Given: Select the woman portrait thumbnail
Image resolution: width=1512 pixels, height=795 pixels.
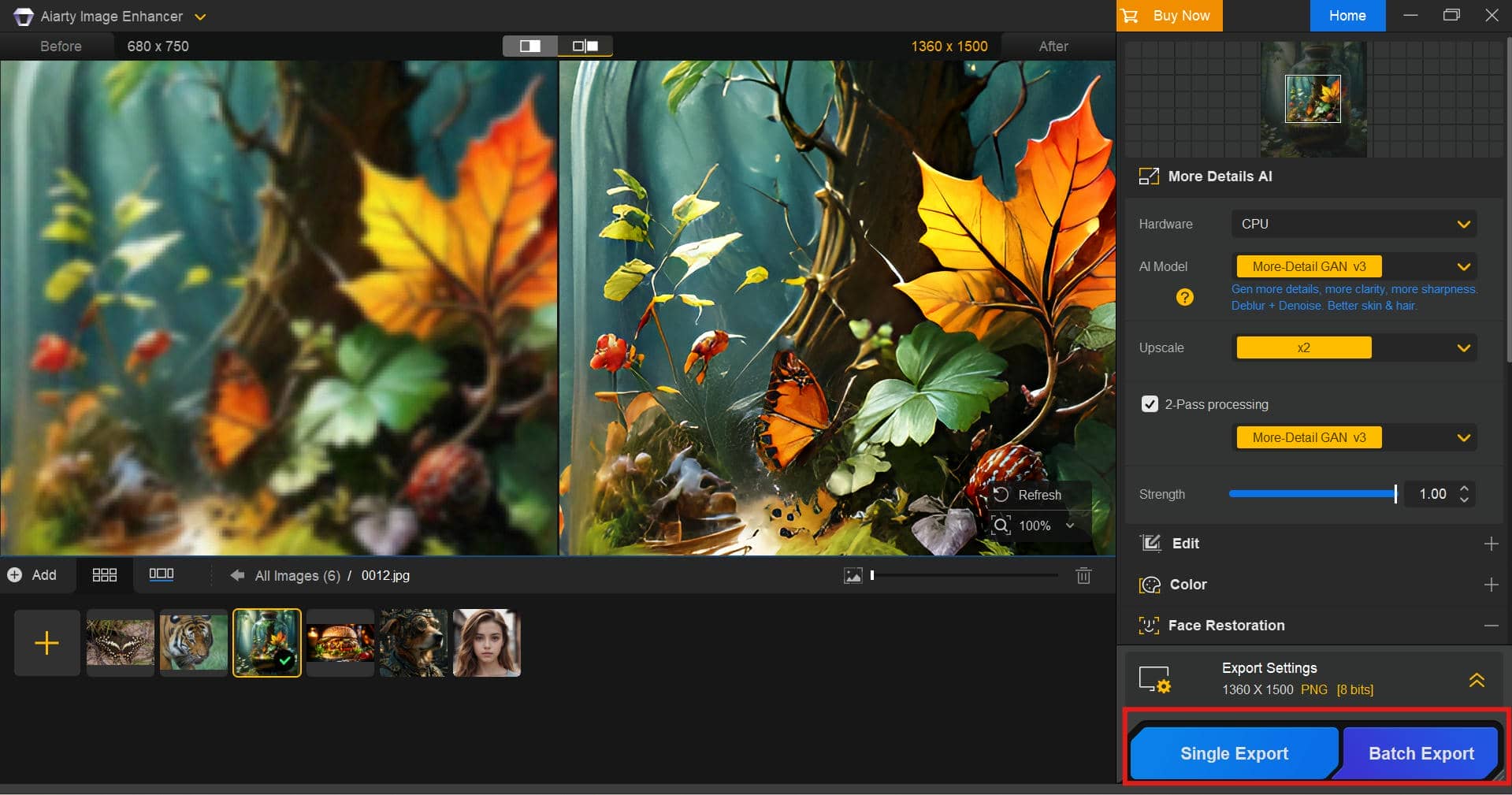Looking at the screenshot, I should (487, 643).
